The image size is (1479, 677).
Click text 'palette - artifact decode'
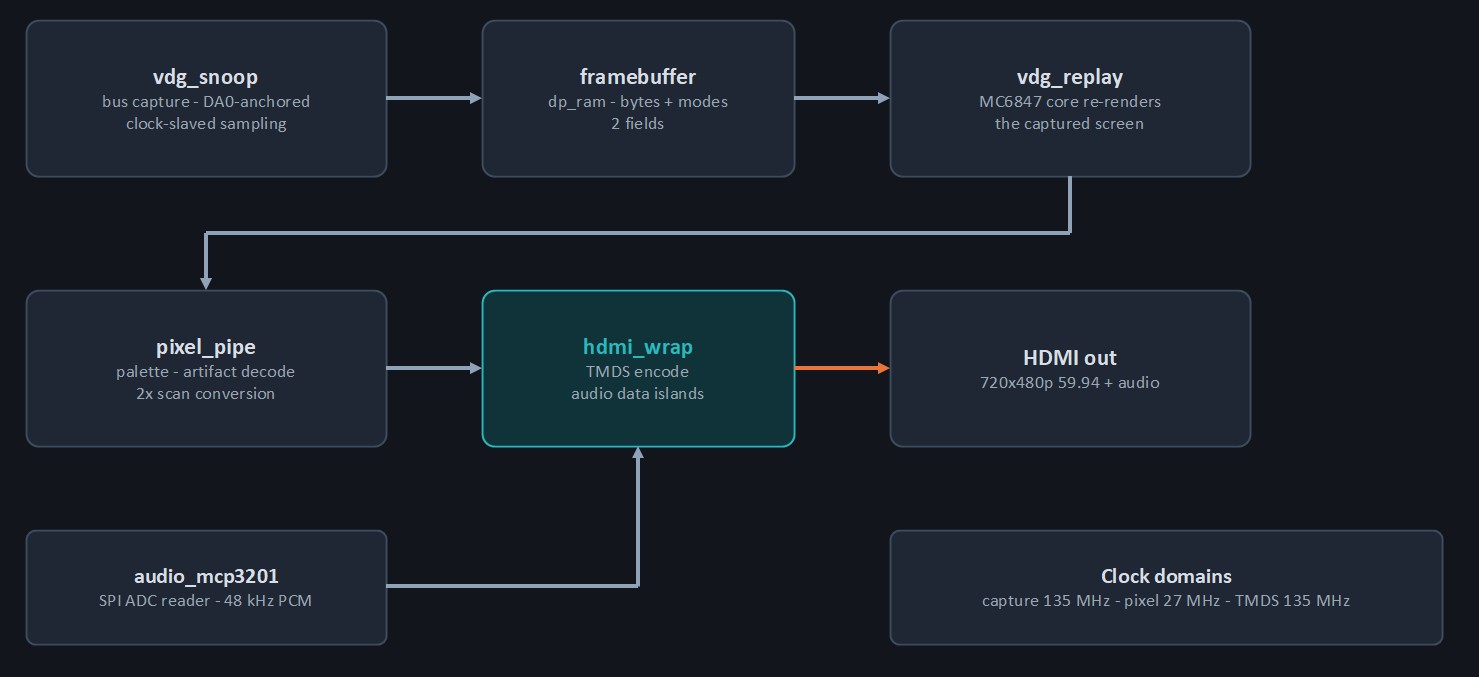[206, 372]
